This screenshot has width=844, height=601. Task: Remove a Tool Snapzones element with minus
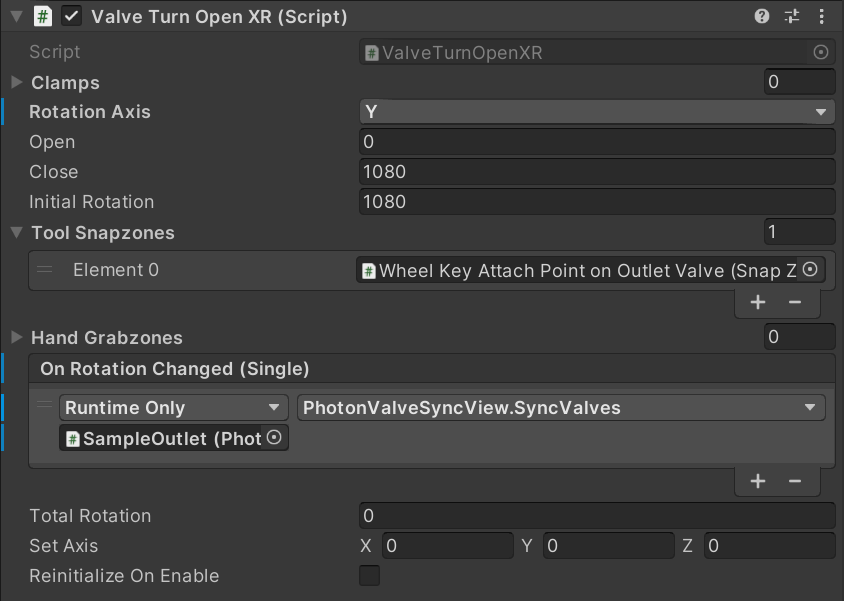(x=795, y=302)
